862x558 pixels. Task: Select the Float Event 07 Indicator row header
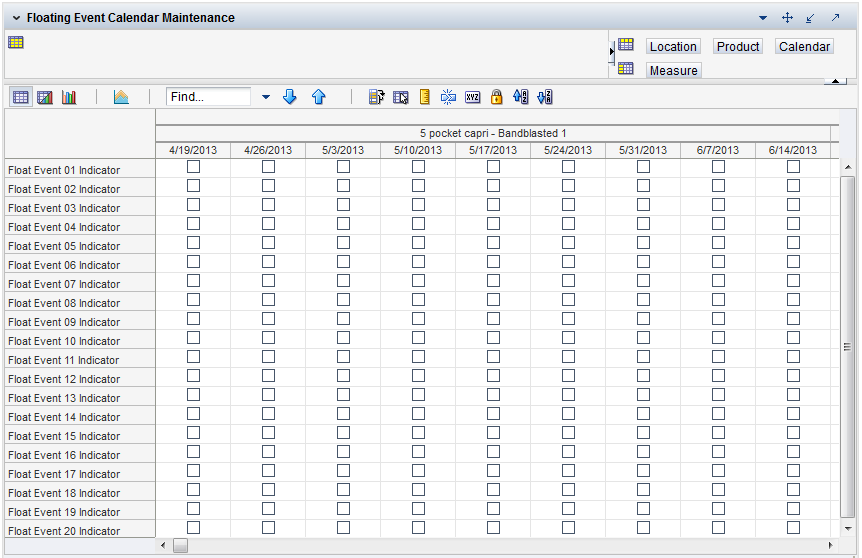[x=80, y=284]
